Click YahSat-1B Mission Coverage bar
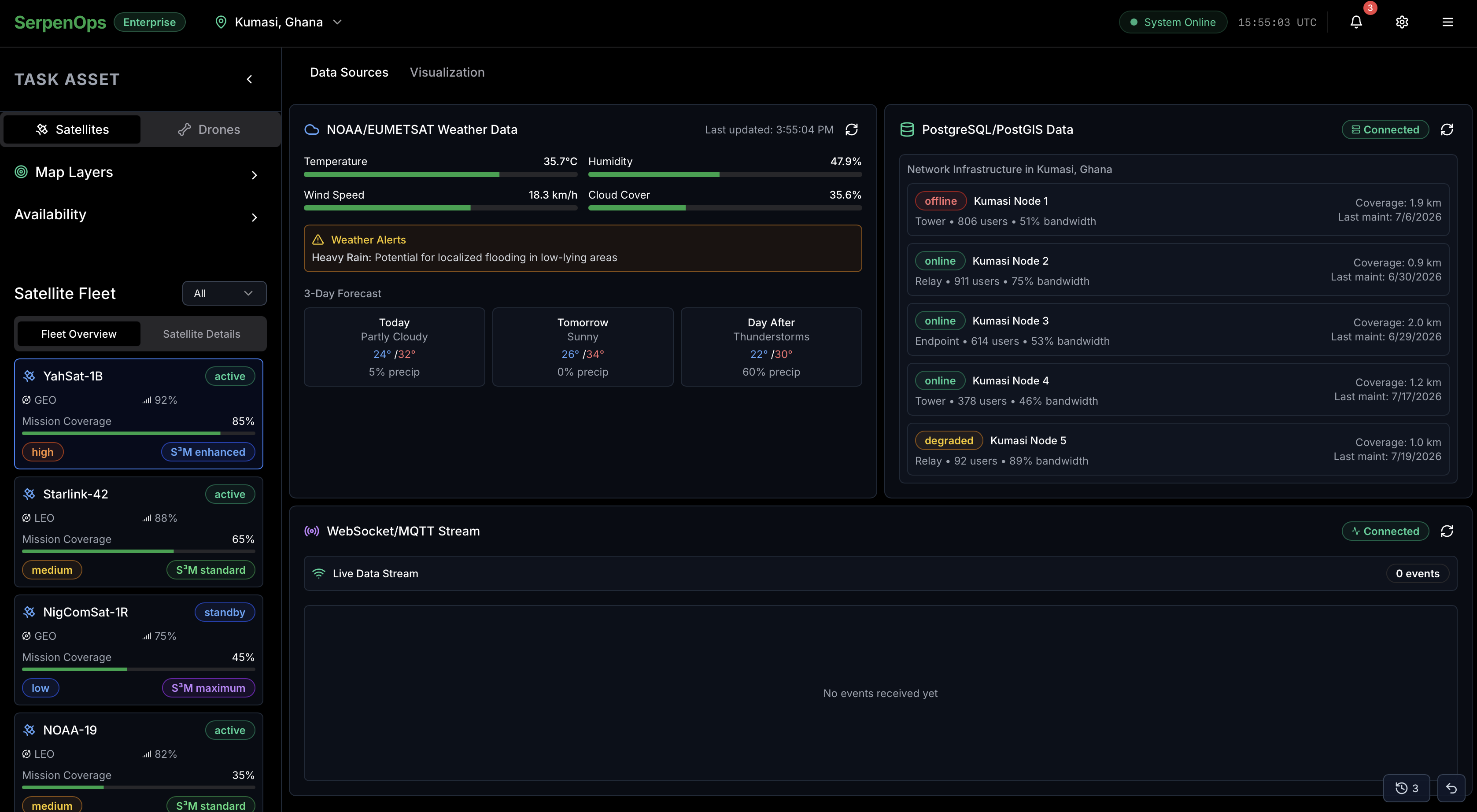 coord(138,434)
